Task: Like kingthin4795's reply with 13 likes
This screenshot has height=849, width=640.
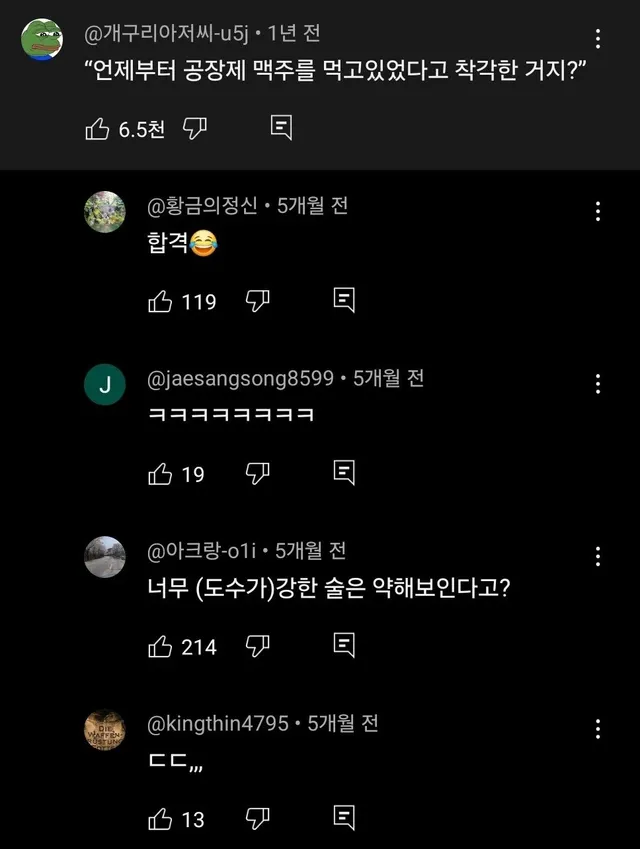Action: [160, 820]
